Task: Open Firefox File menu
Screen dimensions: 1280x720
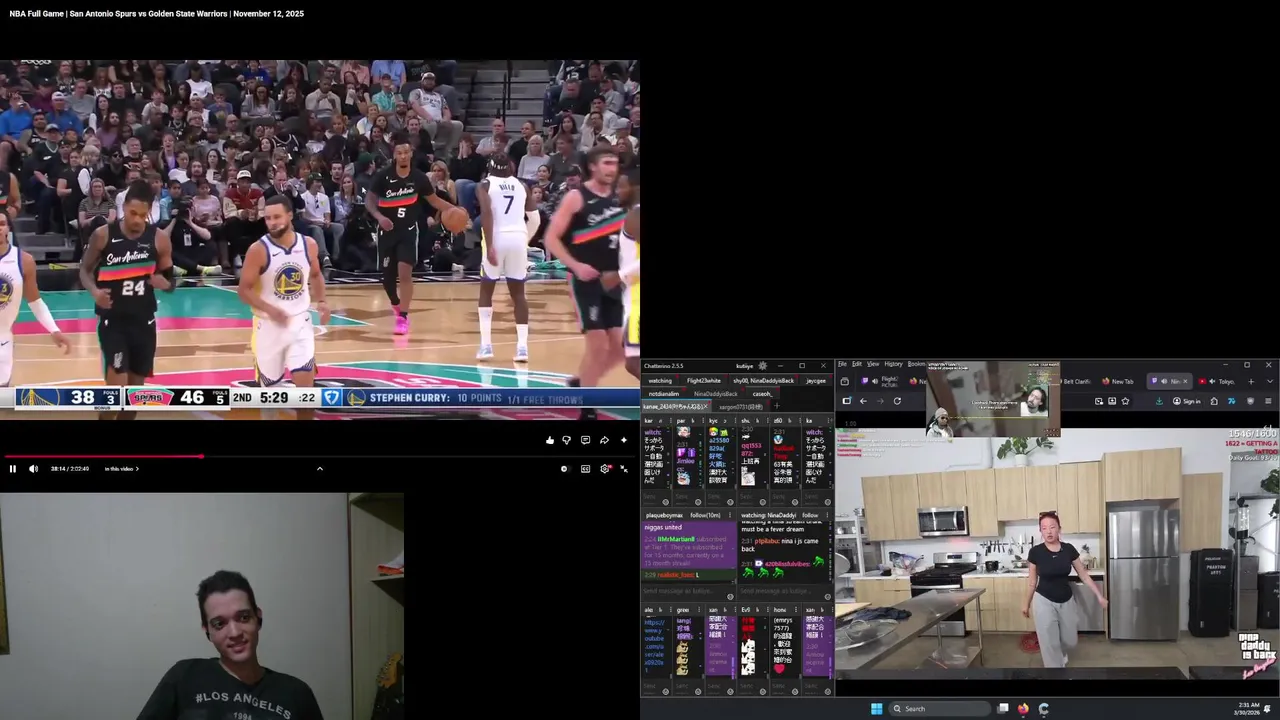Action: (x=843, y=364)
